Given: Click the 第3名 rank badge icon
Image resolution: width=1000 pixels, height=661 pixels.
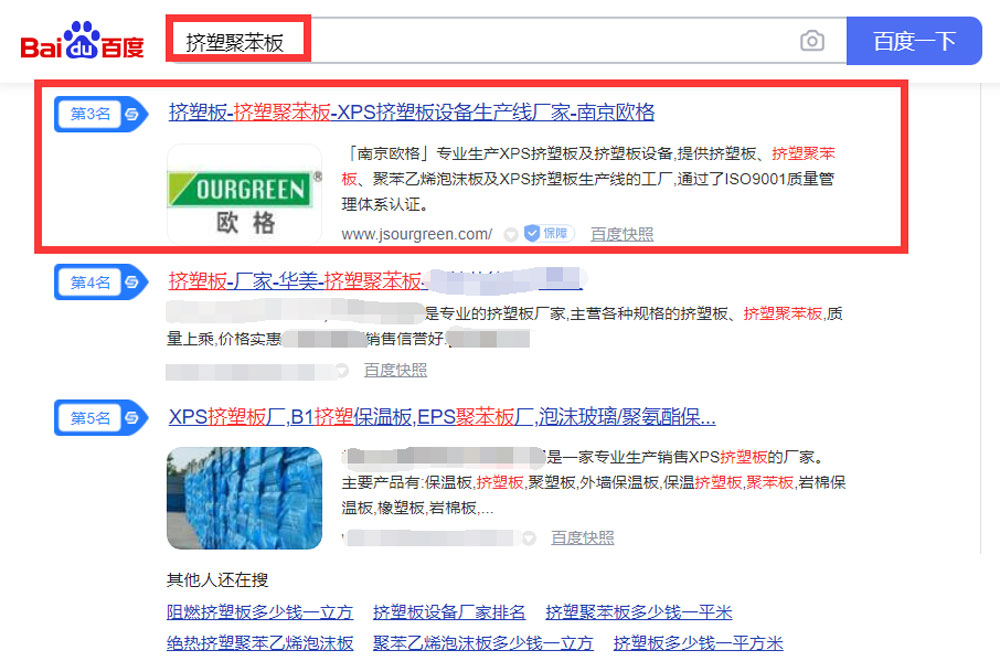Looking at the screenshot, I should coord(101,114).
